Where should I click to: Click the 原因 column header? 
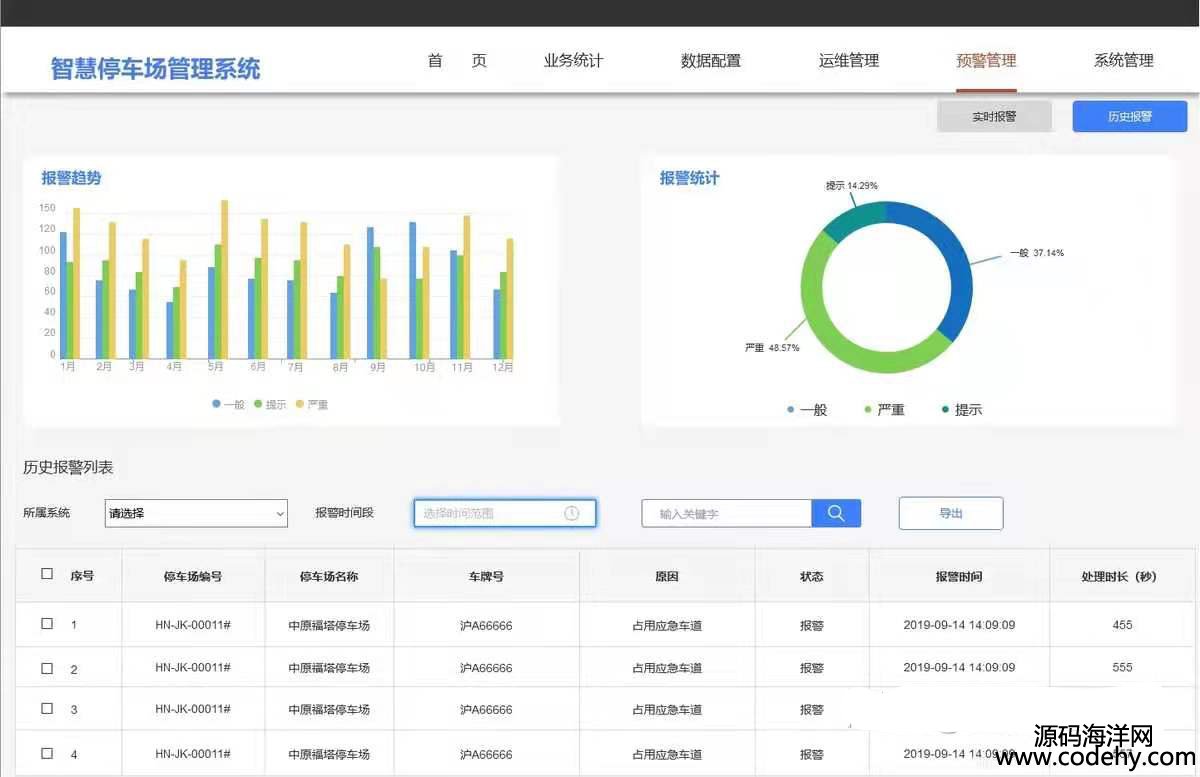[667, 576]
